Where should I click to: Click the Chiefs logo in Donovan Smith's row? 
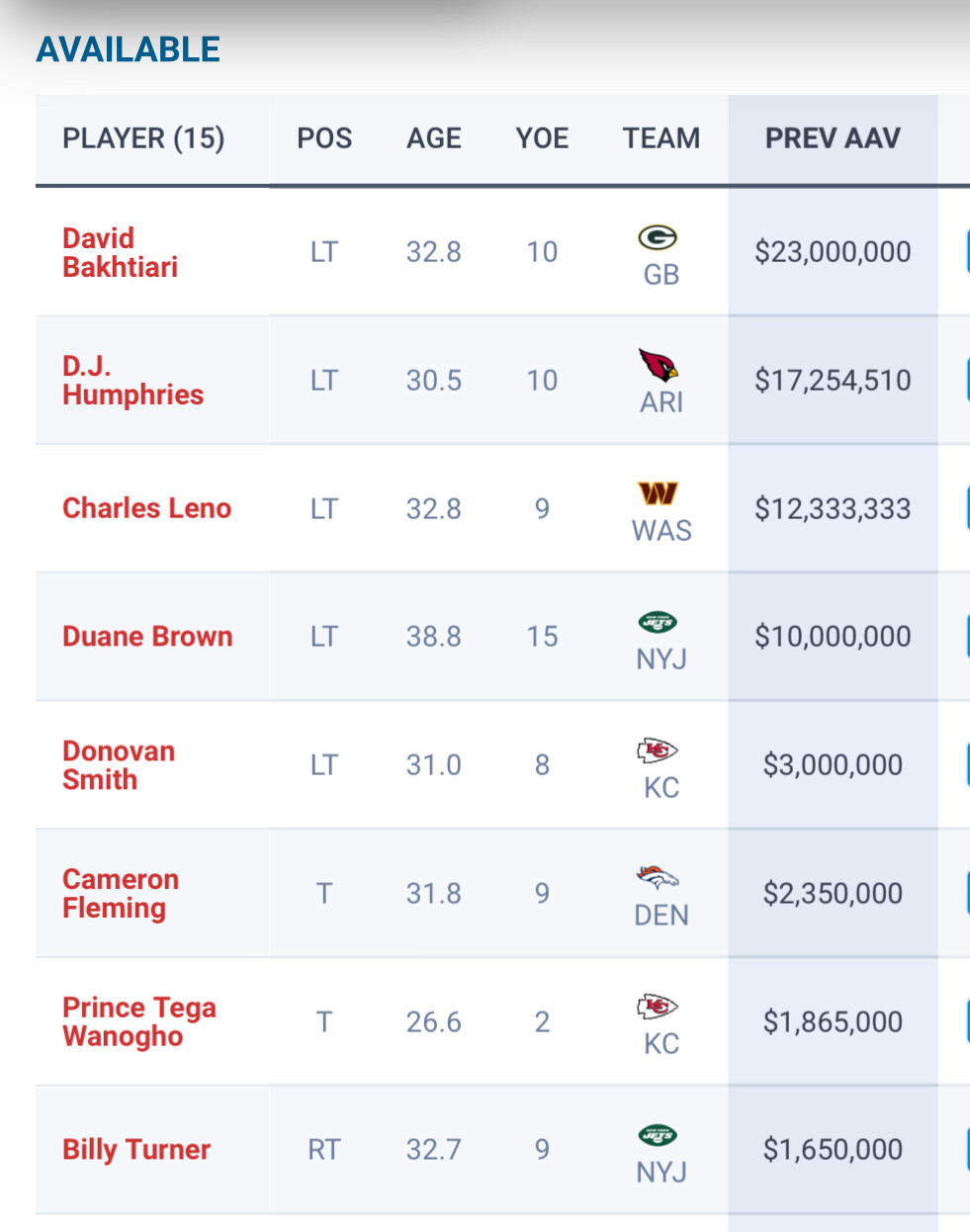(658, 750)
